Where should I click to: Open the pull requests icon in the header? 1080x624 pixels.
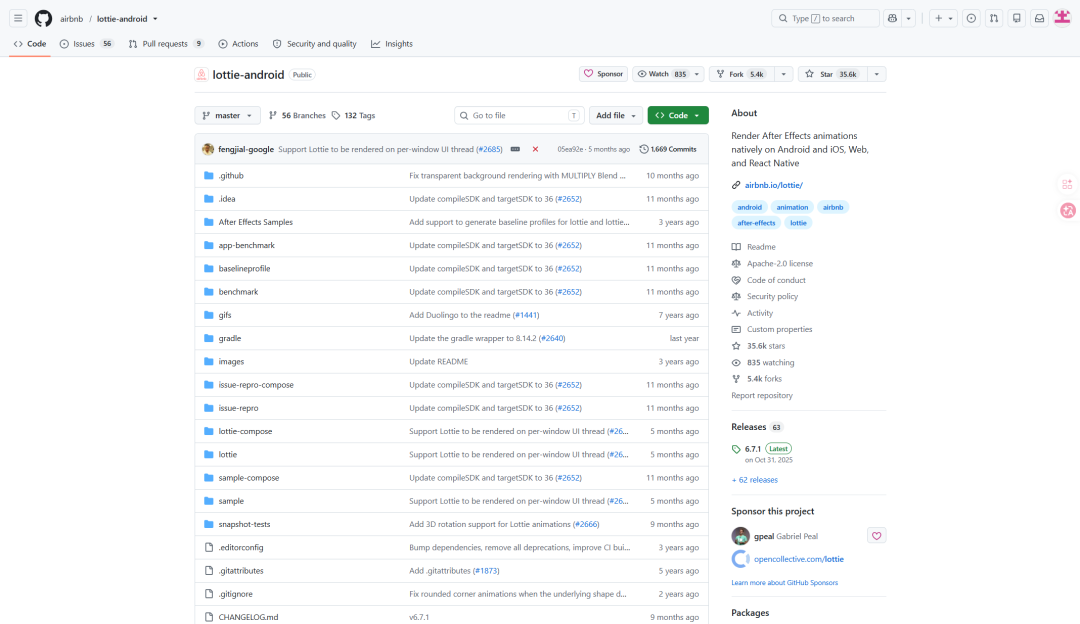click(994, 19)
